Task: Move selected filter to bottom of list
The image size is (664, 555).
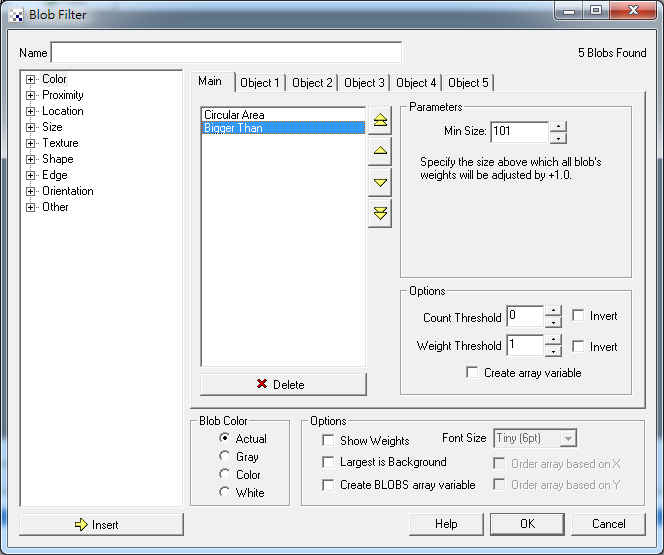Action: click(380, 213)
